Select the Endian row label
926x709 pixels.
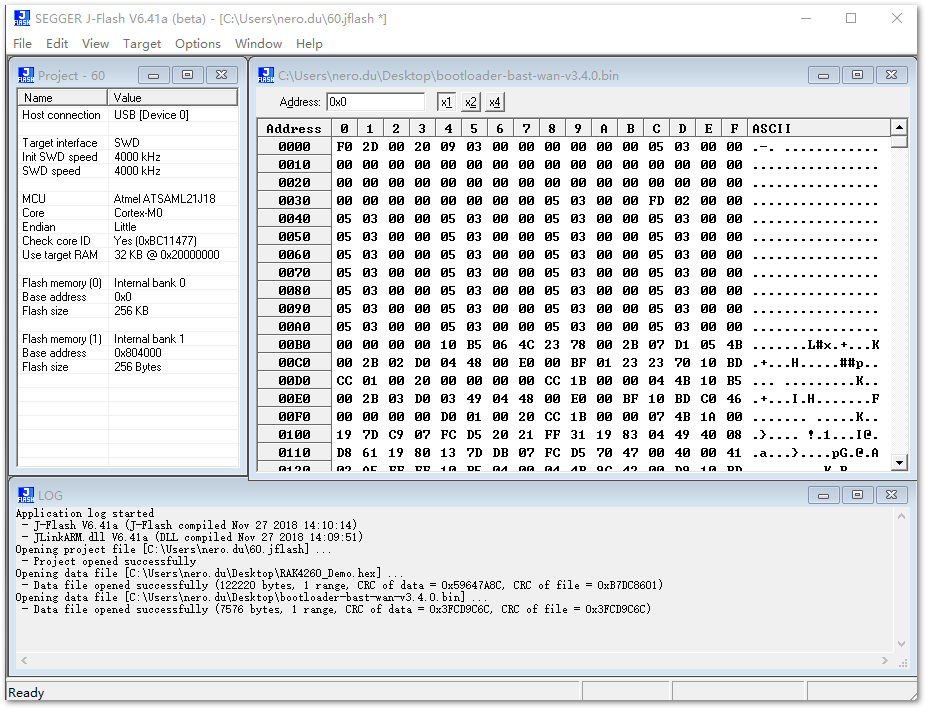coord(39,227)
